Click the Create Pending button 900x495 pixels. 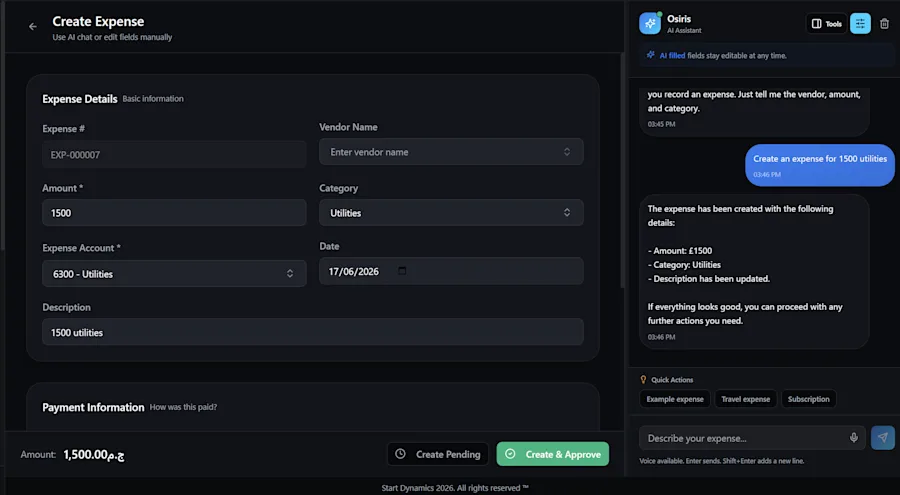(x=438, y=454)
